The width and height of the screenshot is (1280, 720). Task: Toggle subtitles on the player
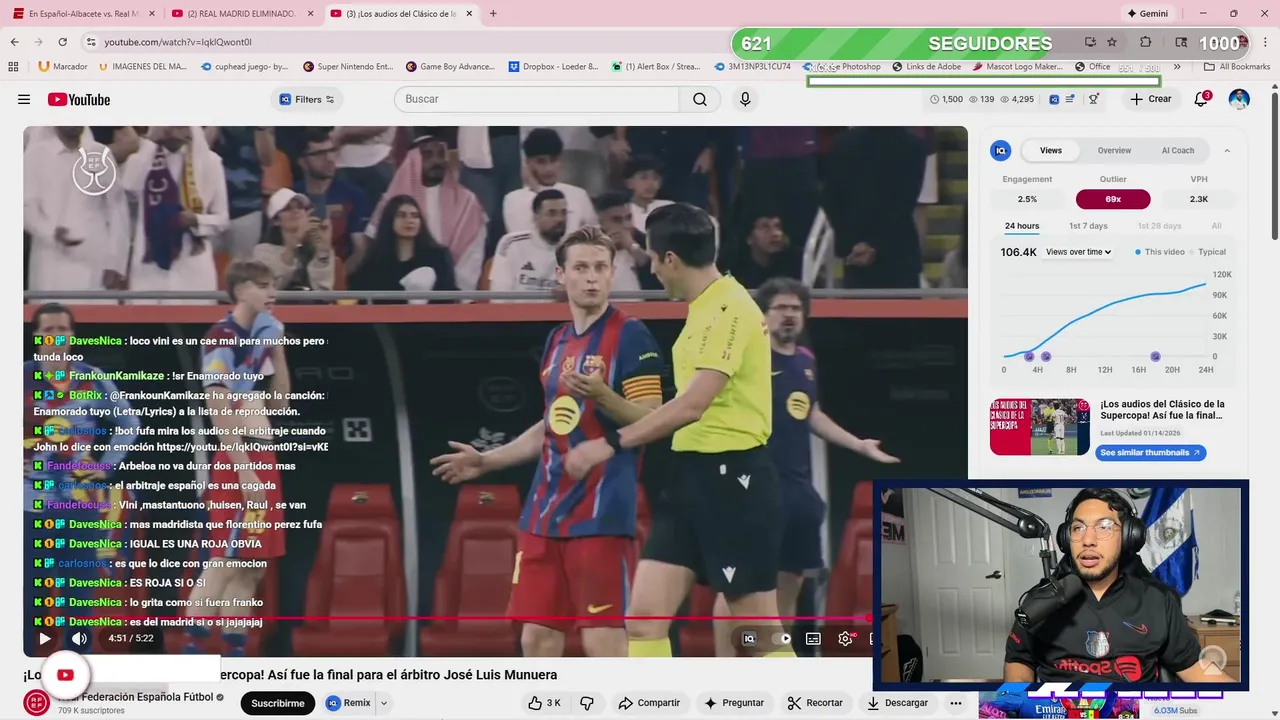click(x=813, y=638)
